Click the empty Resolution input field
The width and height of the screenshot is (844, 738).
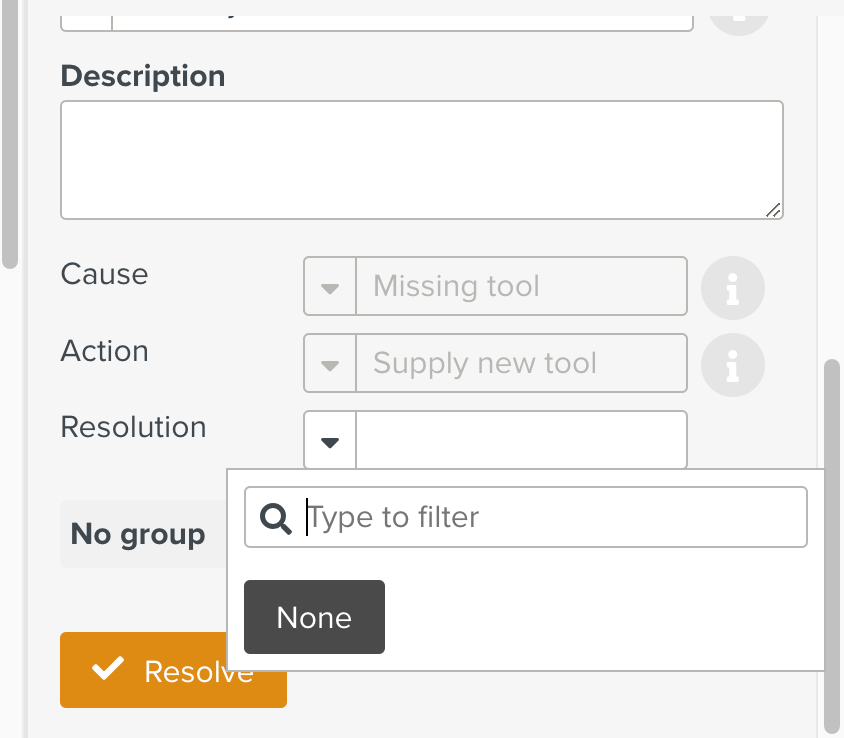coord(520,440)
